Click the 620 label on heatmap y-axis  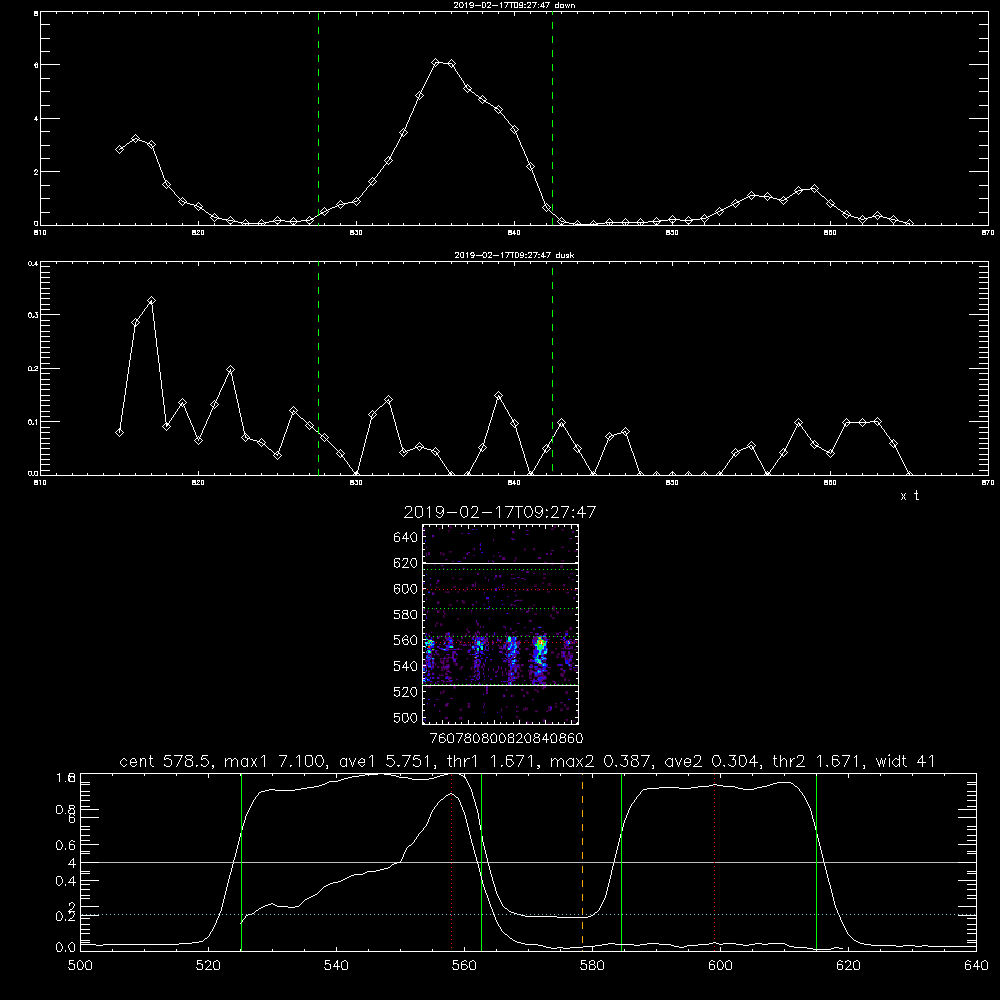406,563
